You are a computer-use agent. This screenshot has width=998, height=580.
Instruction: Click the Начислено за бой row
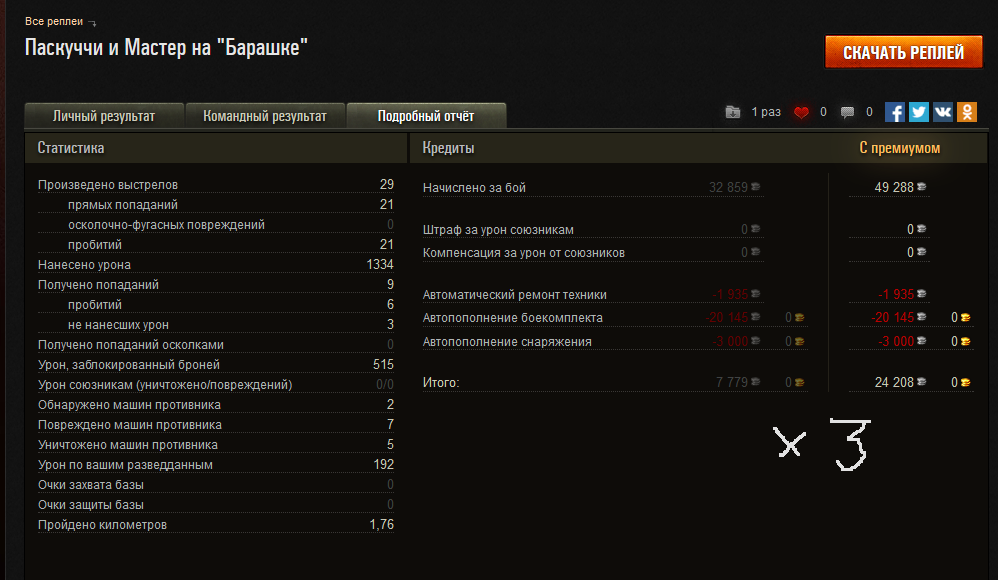coord(593,188)
